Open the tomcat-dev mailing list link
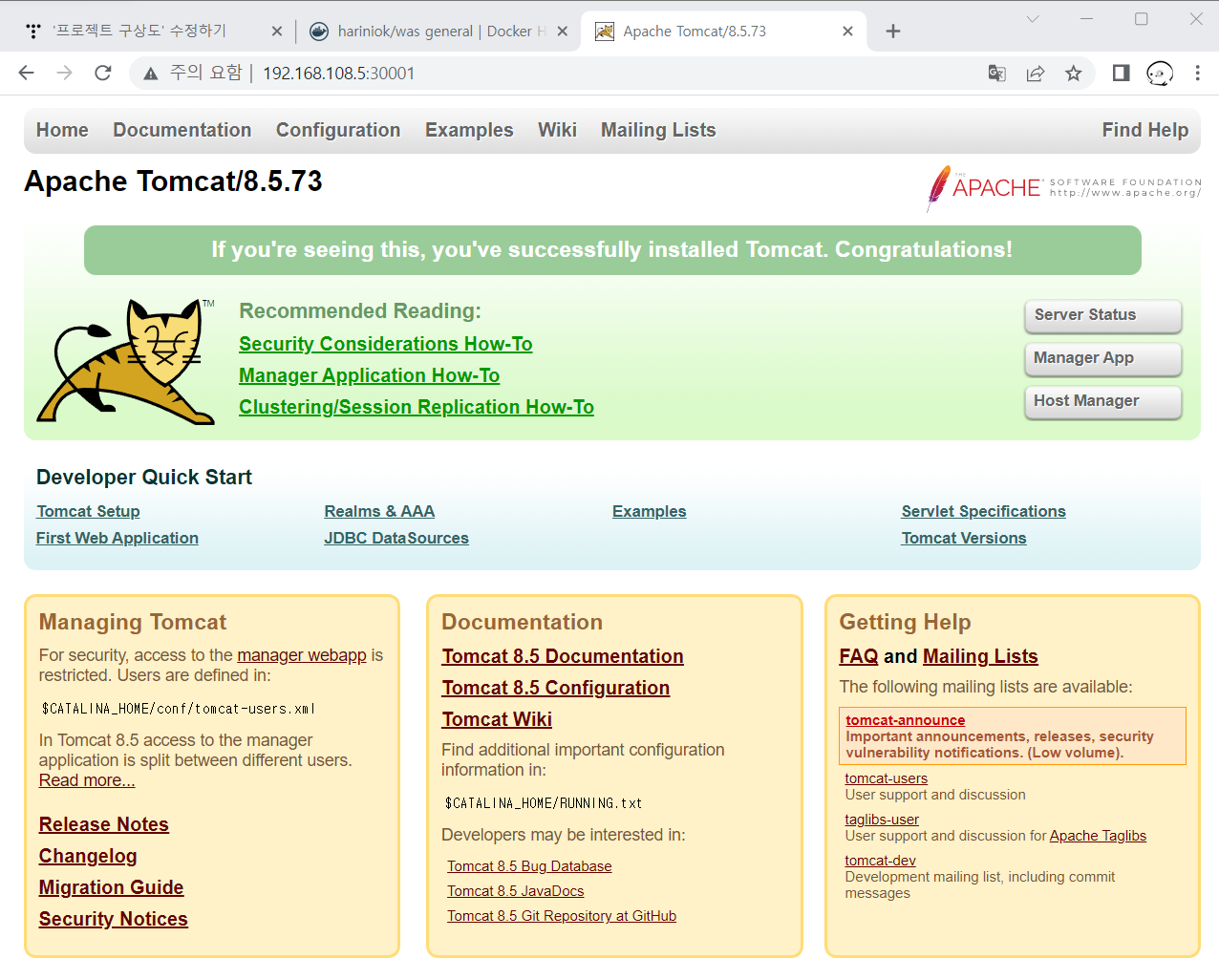This screenshot has width=1219, height=980. (x=881, y=861)
